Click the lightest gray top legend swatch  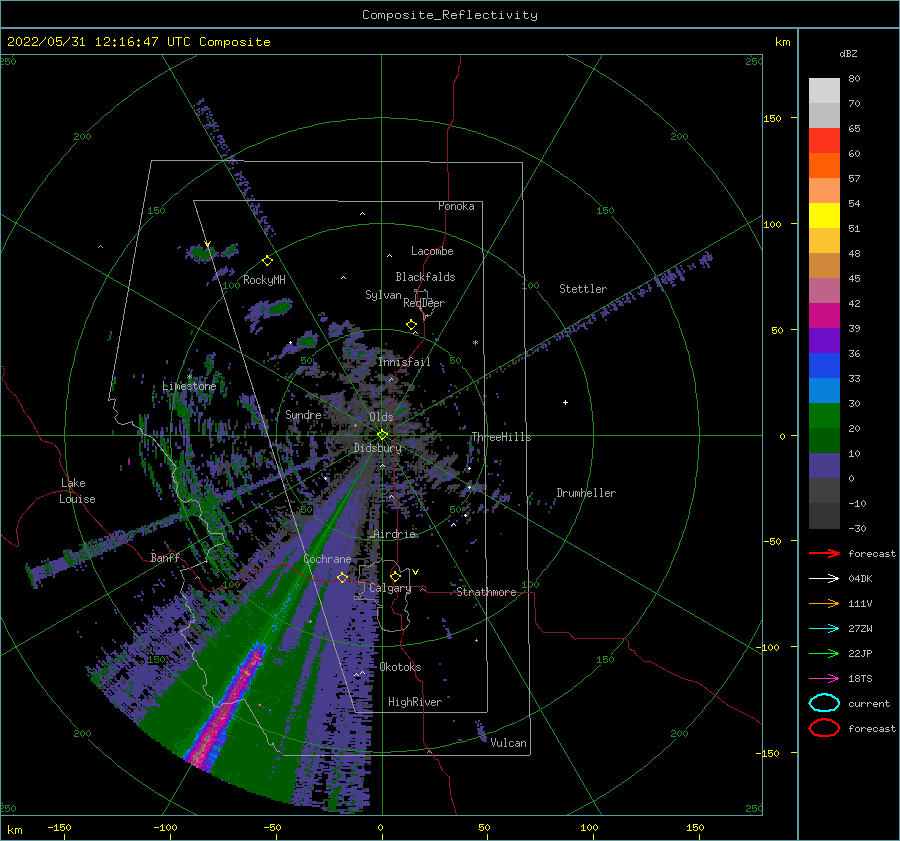tap(824, 91)
